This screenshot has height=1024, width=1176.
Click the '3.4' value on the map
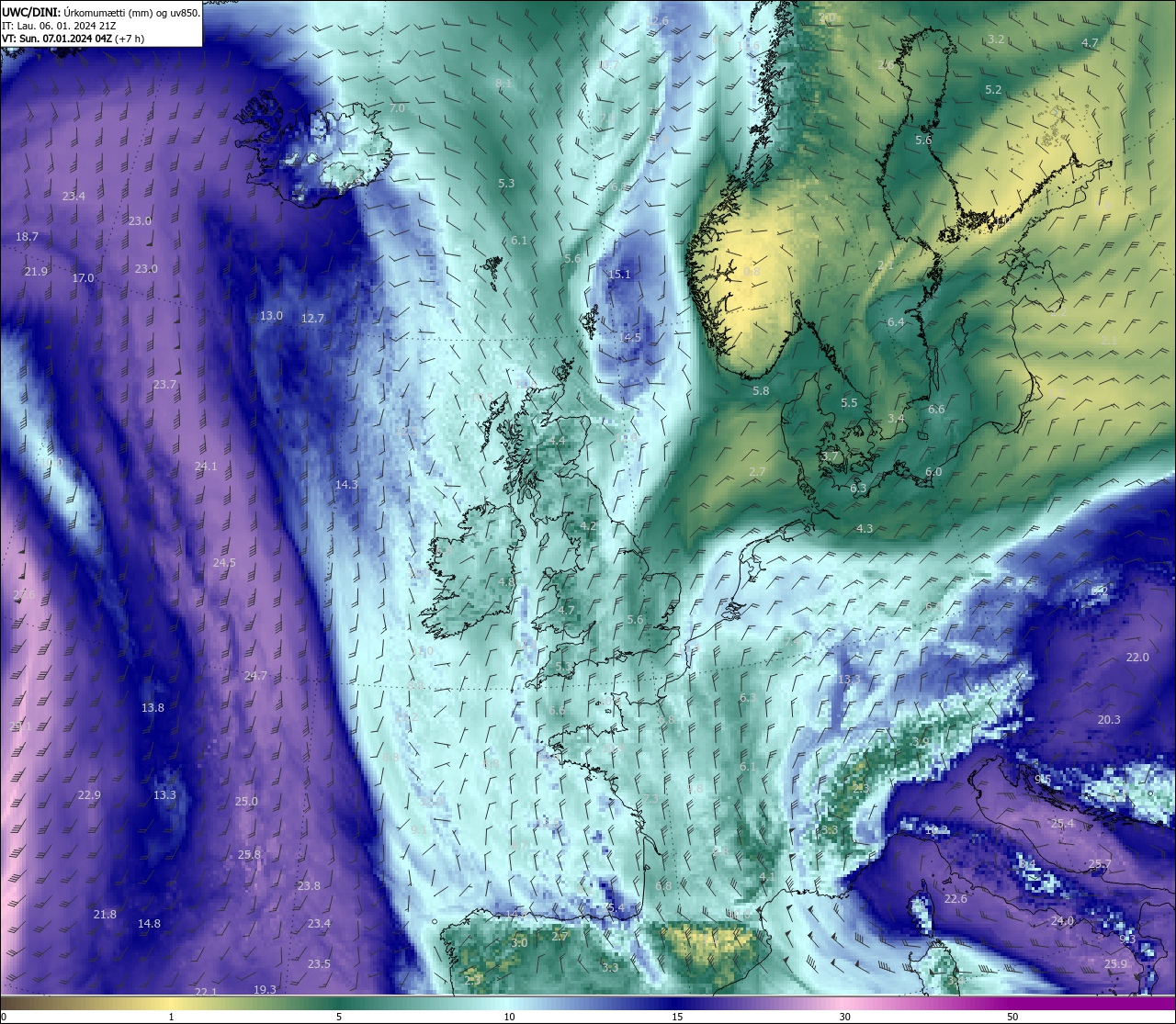(896, 419)
